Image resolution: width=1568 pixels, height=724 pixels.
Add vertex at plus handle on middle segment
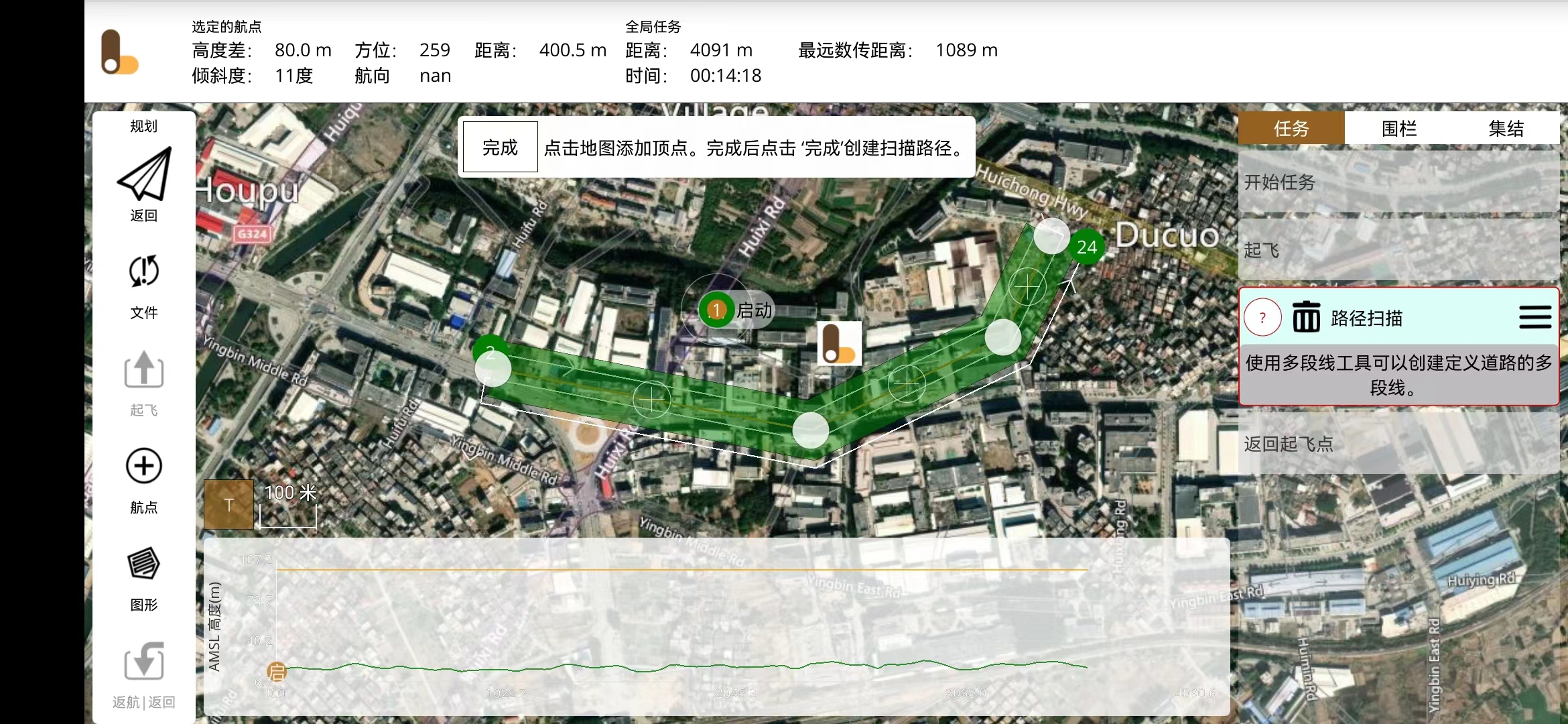[907, 383]
